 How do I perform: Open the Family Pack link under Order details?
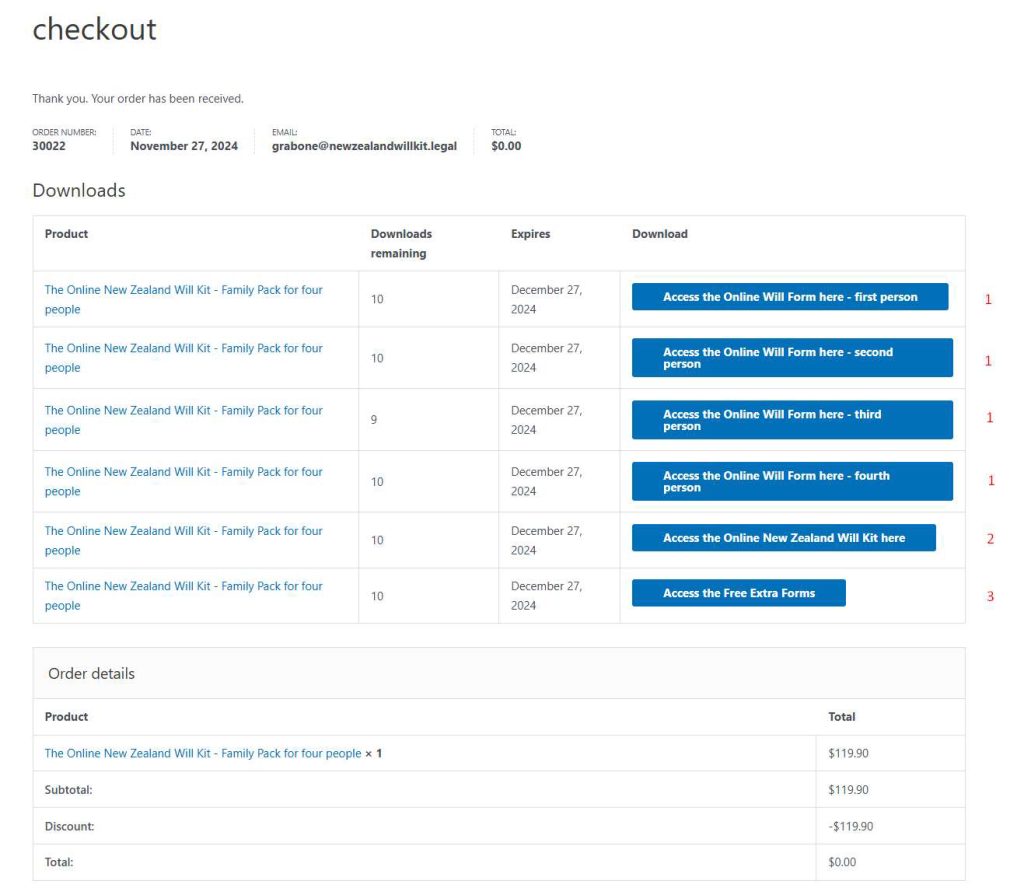[x=202, y=753]
